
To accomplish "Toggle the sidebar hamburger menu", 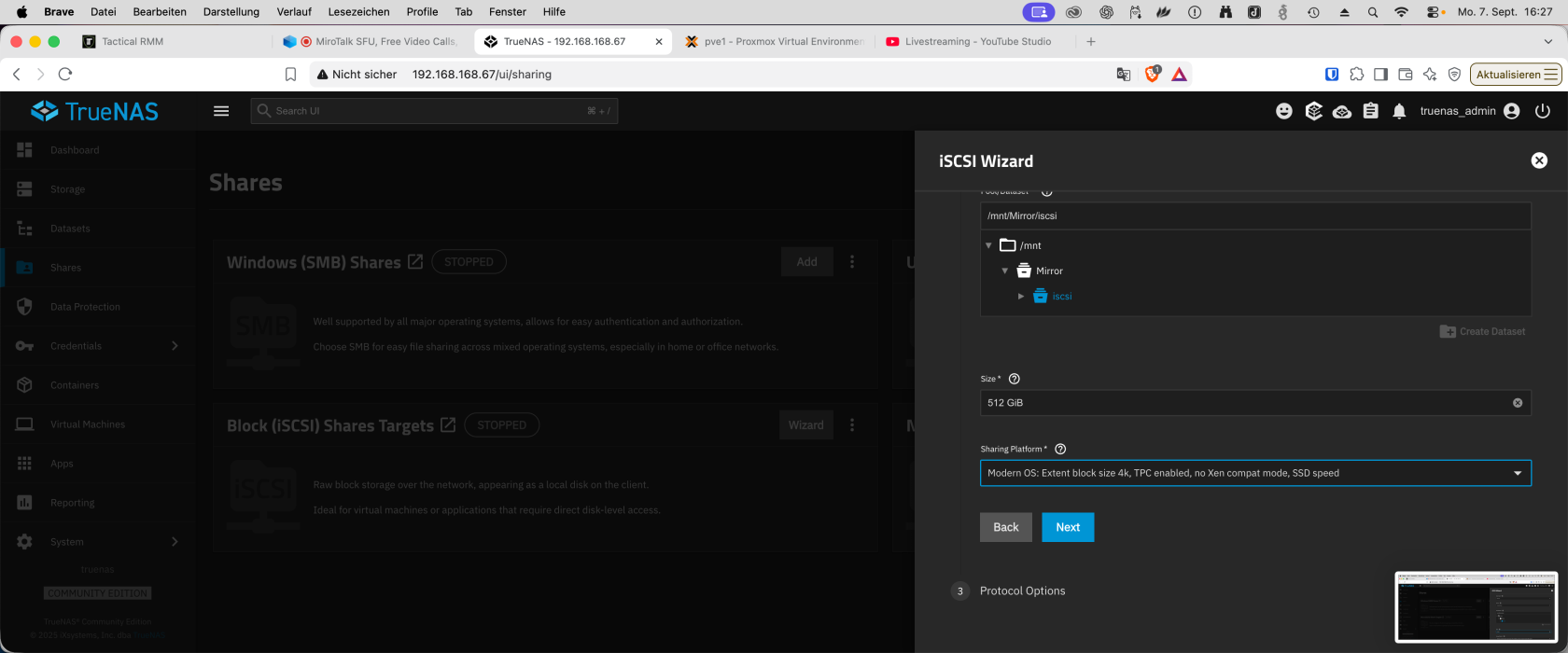I will coord(221,111).
